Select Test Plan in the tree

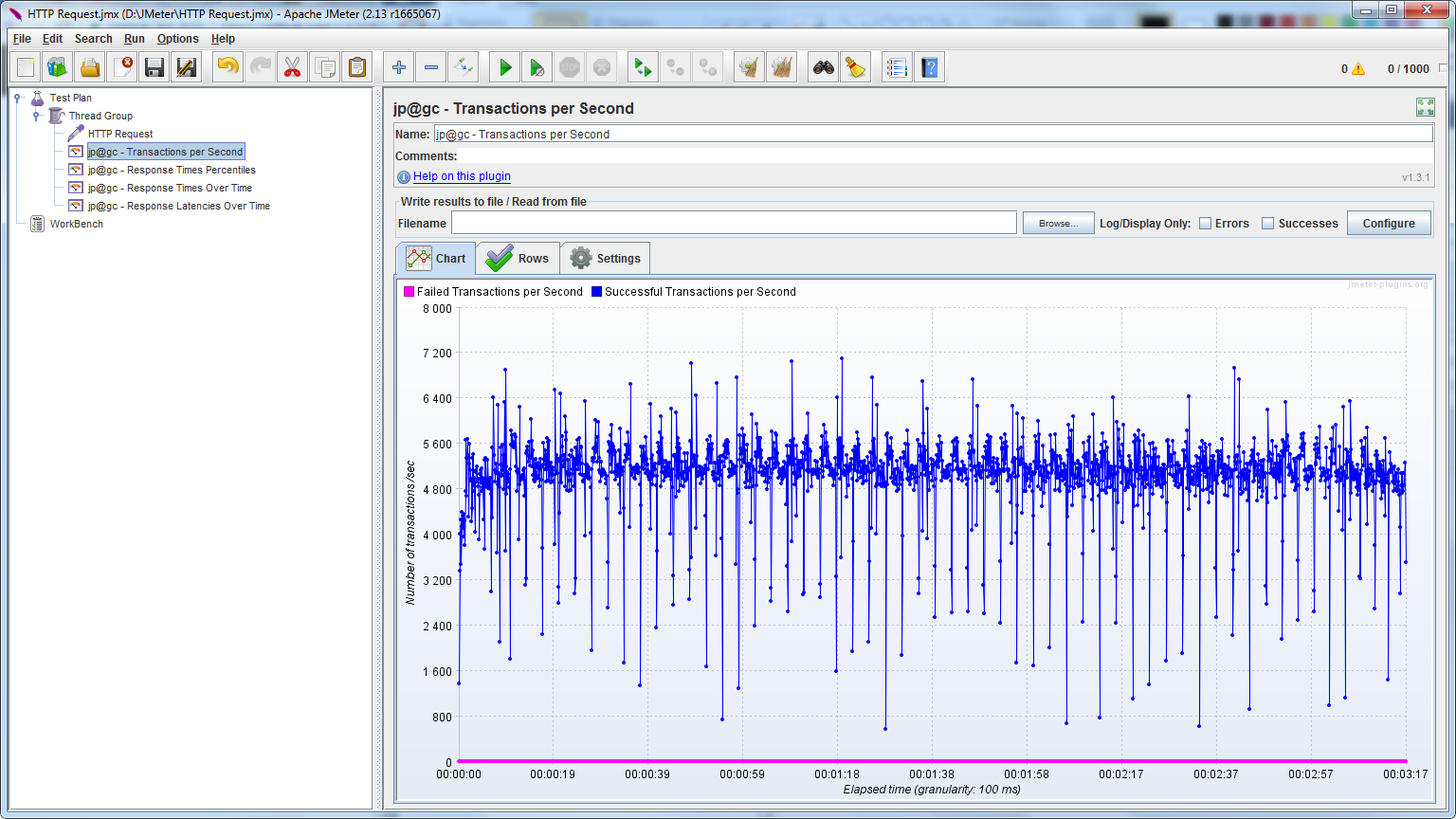pyautogui.click(x=71, y=98)
